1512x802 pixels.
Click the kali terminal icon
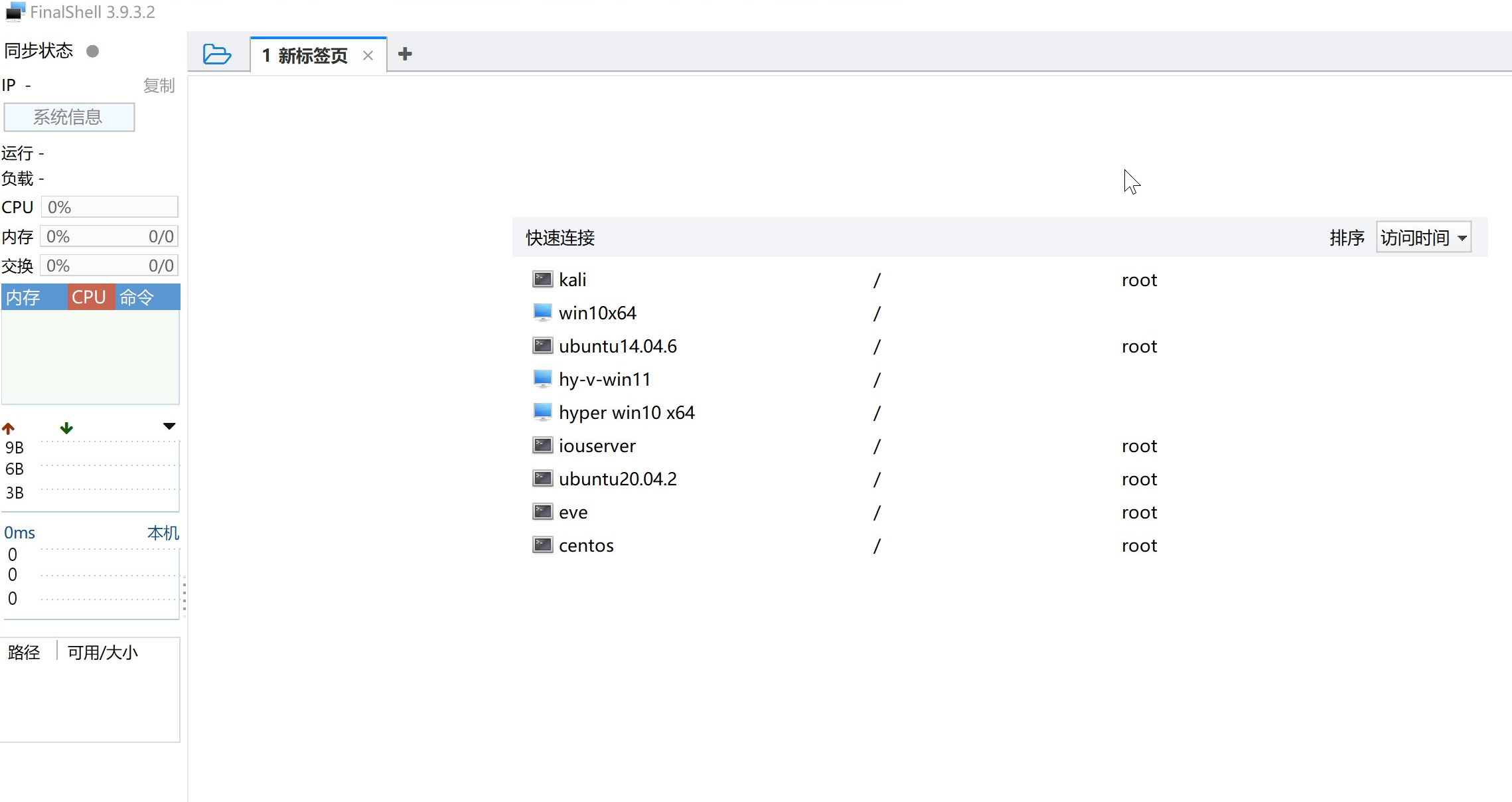coord(543,280)
